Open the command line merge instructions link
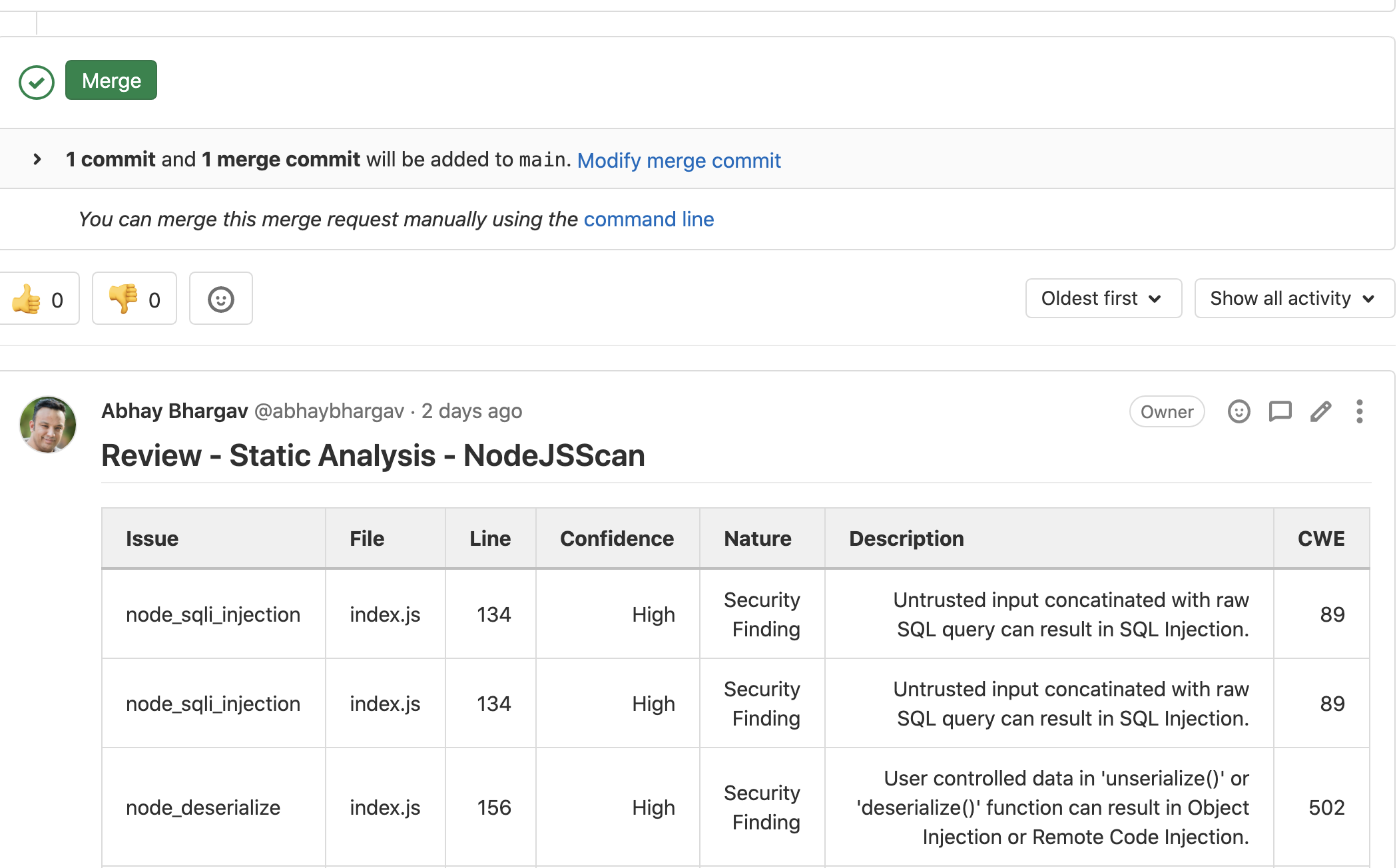 648,219
